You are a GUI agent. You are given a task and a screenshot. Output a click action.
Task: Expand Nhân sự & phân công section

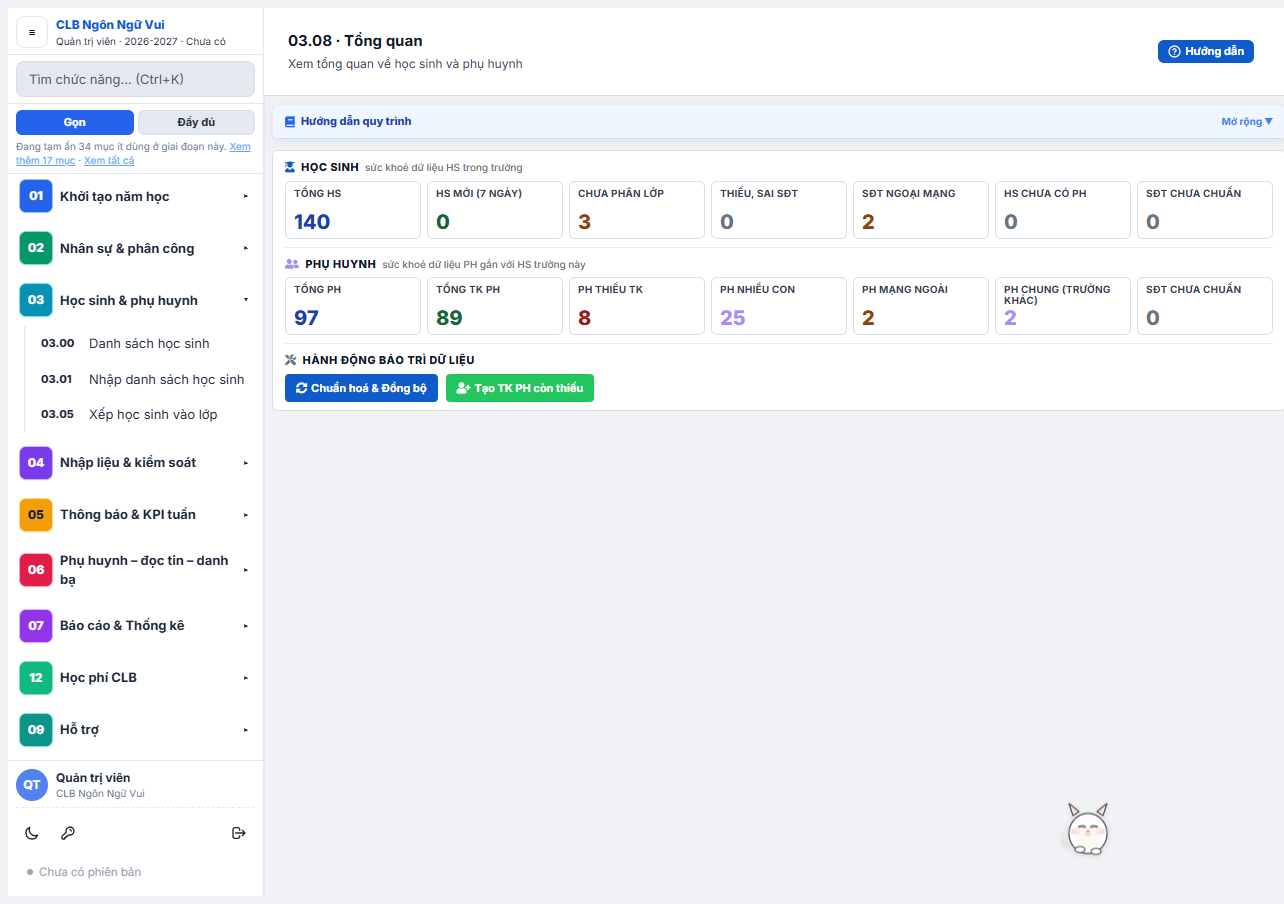click(x=135, y=248)
